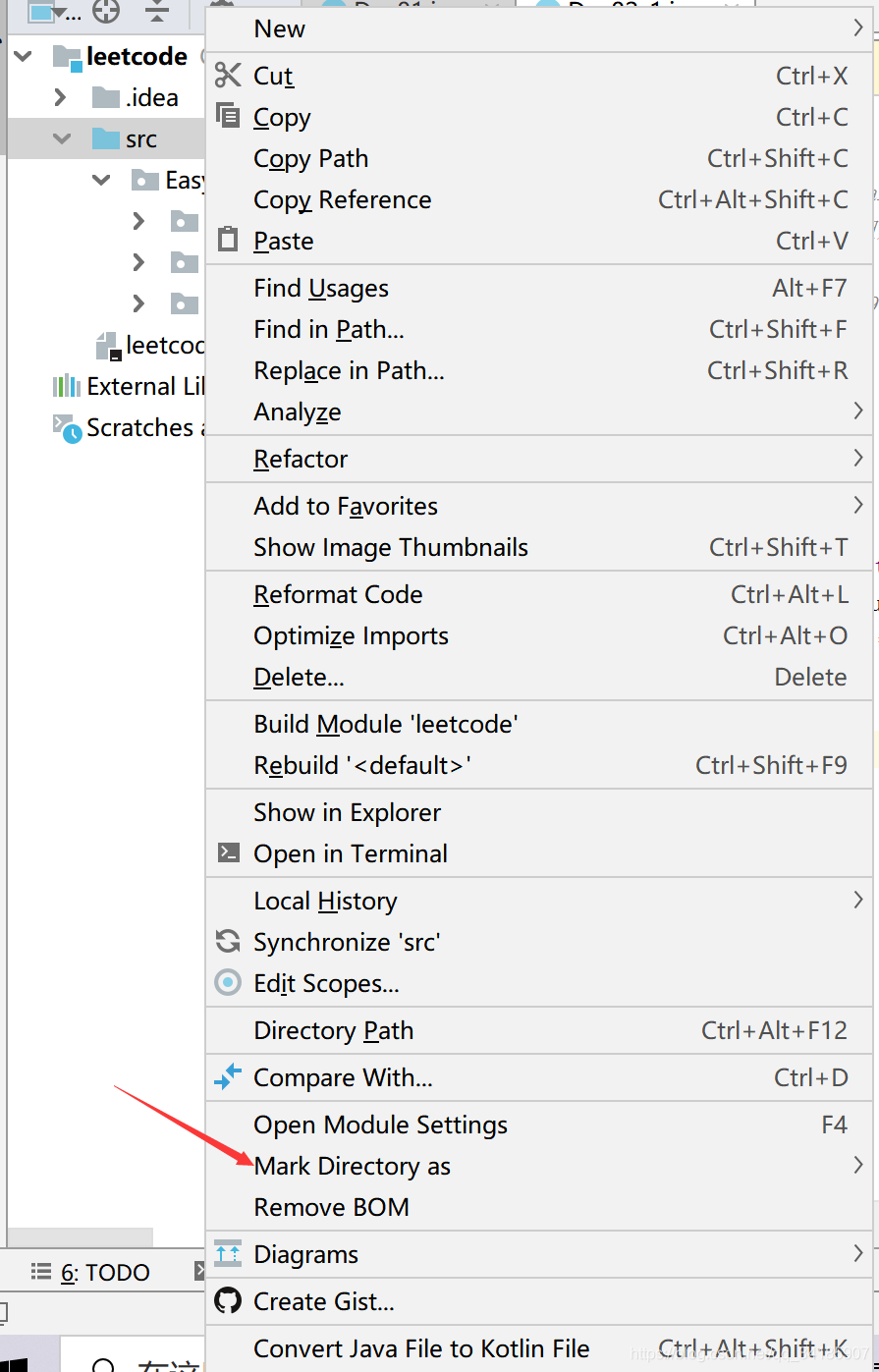This screenshot has width=879, height=1372.
Task: Open the 6: TODO tool window tab
Action: click(91, 1272)
